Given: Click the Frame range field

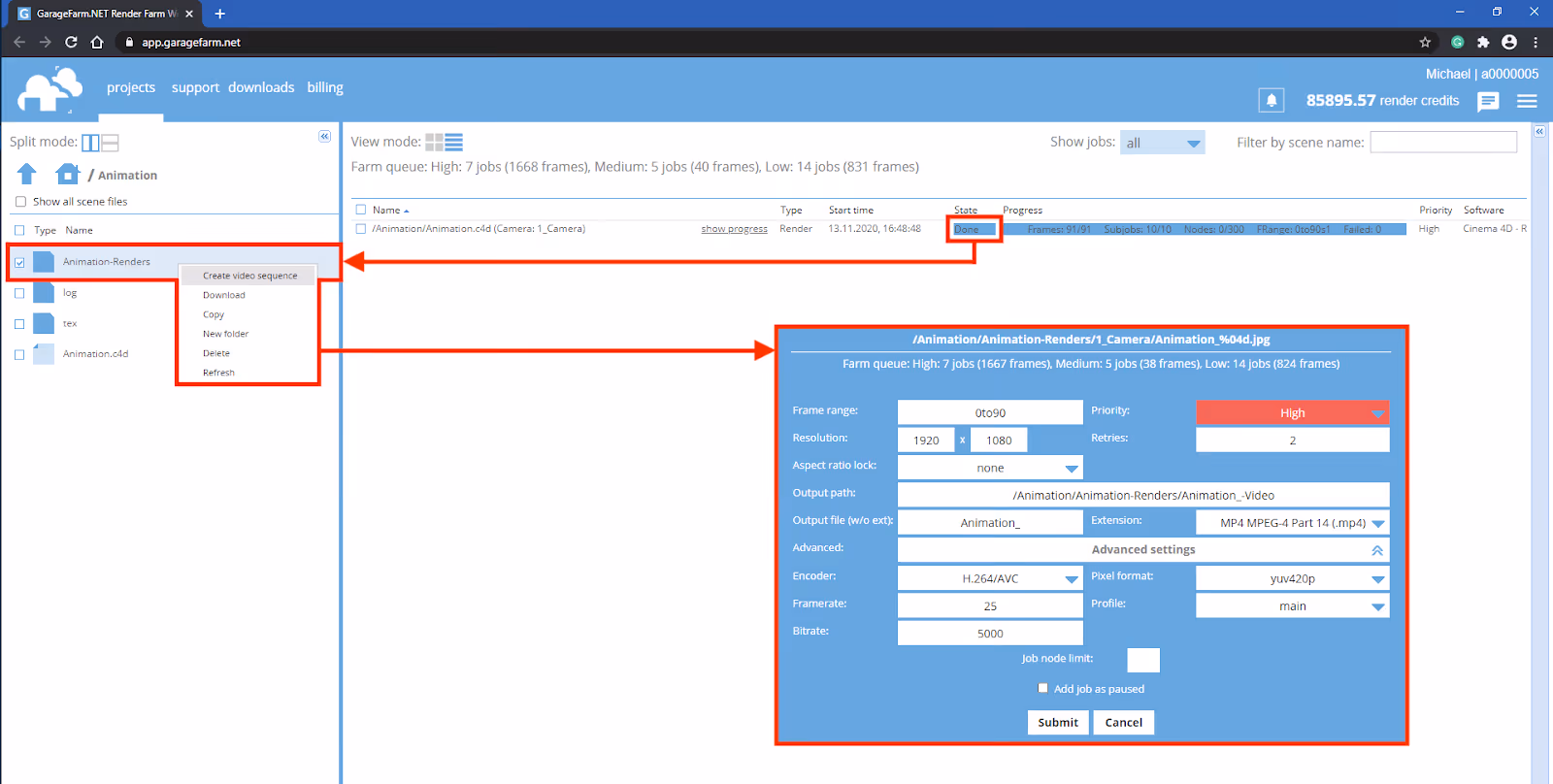Looking at the screenshot, I should click(x=990, y=412).
